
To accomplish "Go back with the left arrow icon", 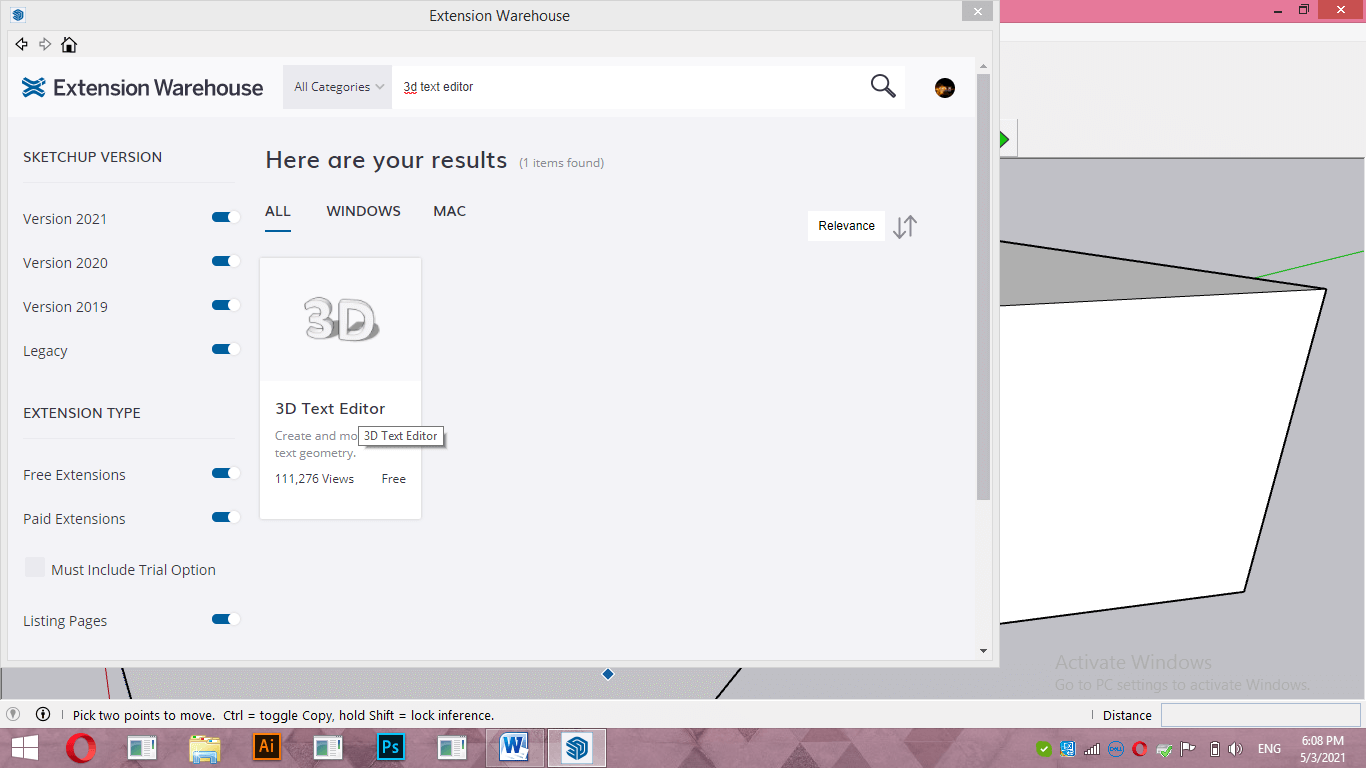I will click(22, 44).
